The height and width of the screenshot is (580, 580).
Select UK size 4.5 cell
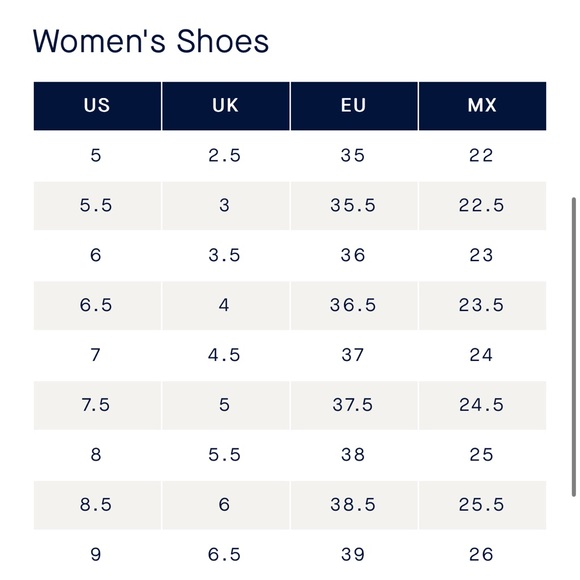pos(226,355)
